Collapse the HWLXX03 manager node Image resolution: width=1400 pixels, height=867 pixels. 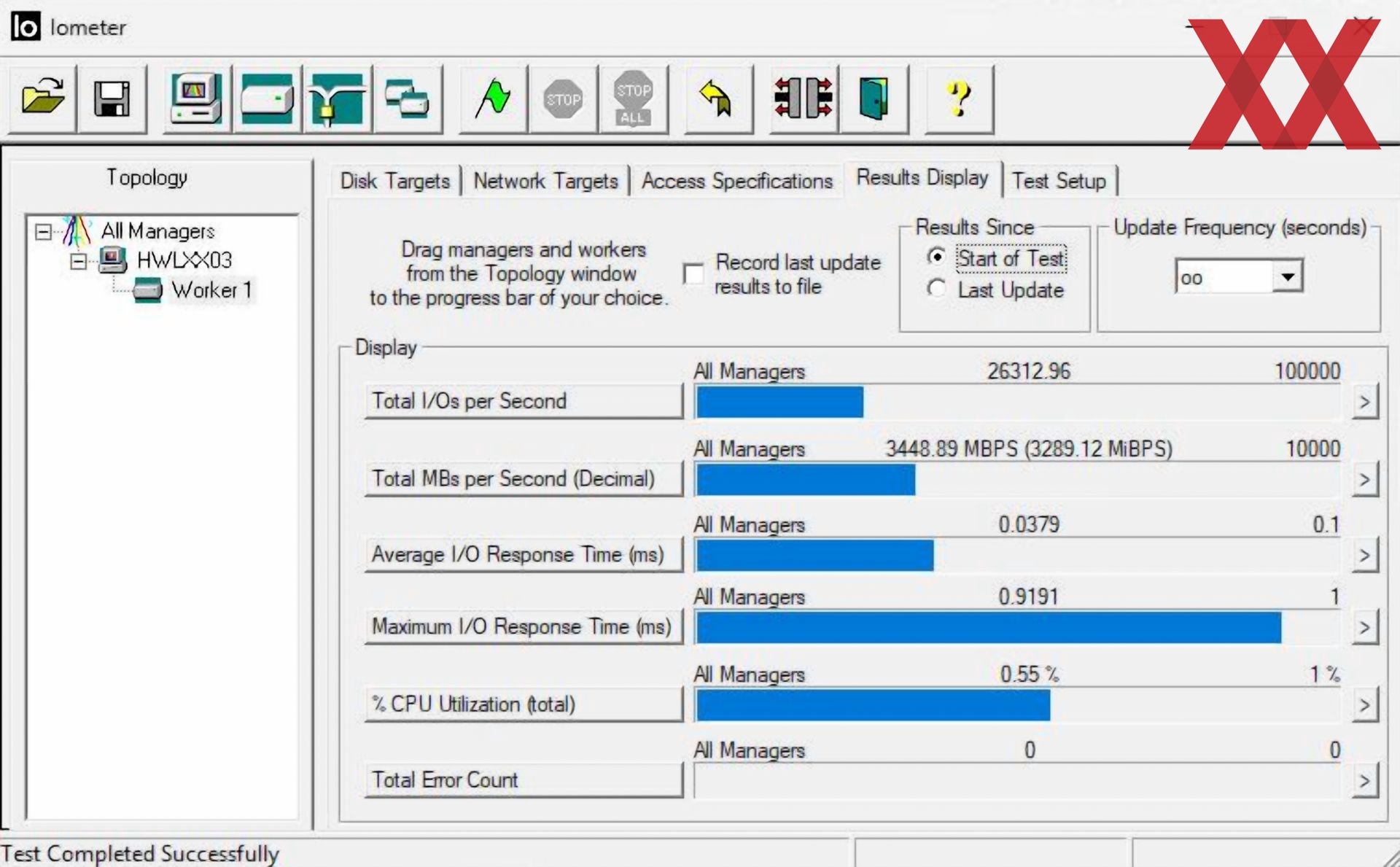point(78,261)
